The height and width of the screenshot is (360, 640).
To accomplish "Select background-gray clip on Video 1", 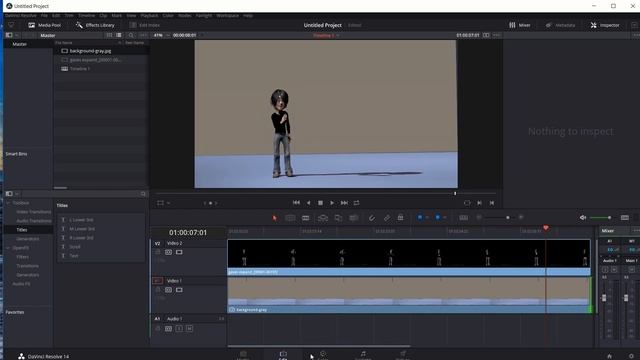I will click(409, 296).
